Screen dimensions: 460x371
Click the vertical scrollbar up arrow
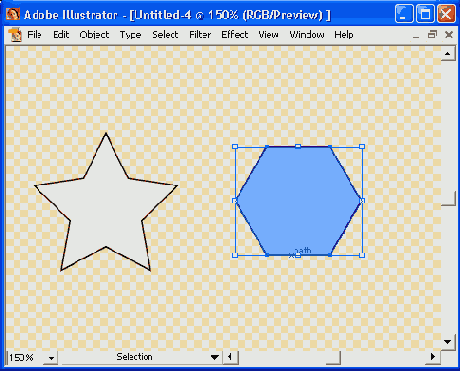(448, 53)
